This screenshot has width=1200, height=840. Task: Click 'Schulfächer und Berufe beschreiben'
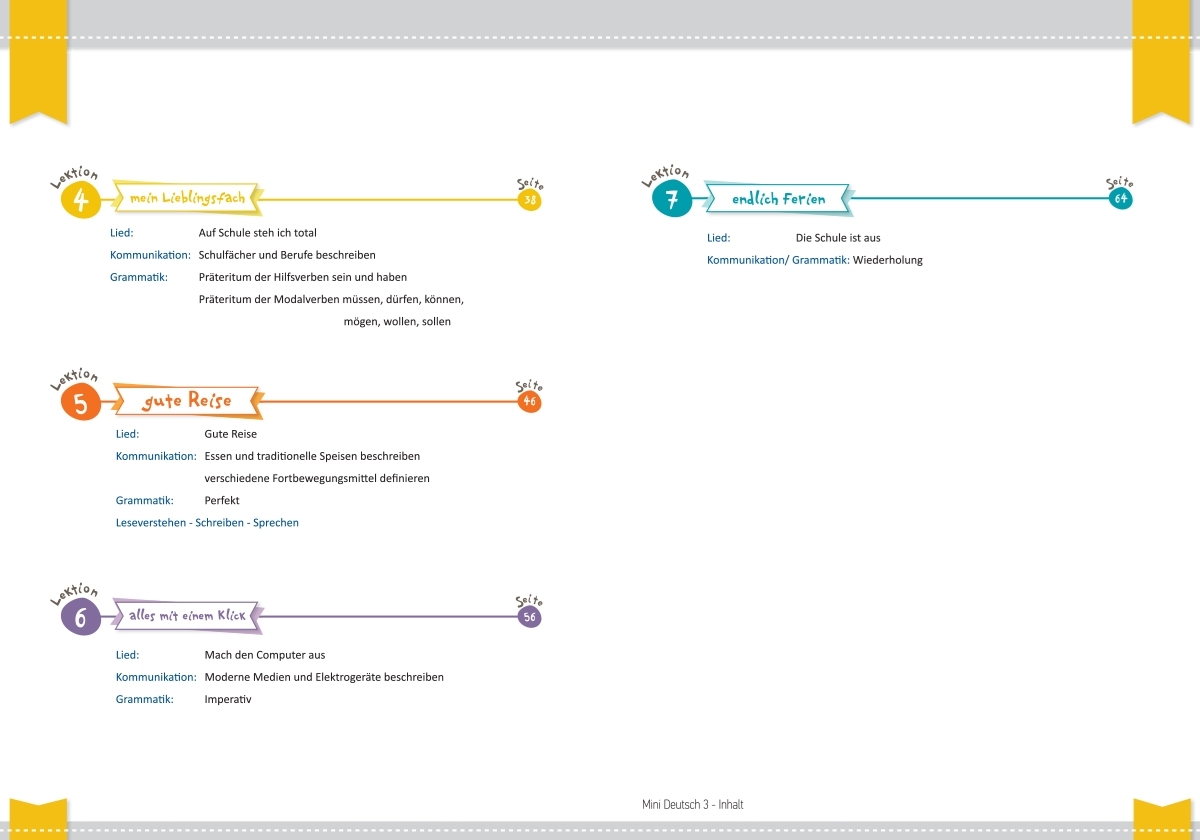click(287, 255)
